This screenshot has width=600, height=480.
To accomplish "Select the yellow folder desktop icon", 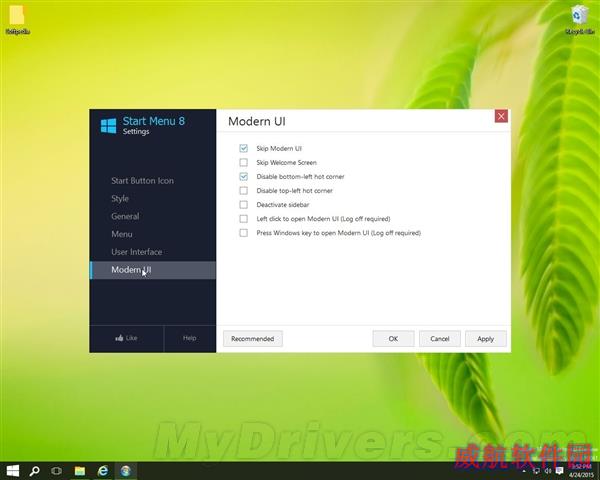I will point(17,19).
